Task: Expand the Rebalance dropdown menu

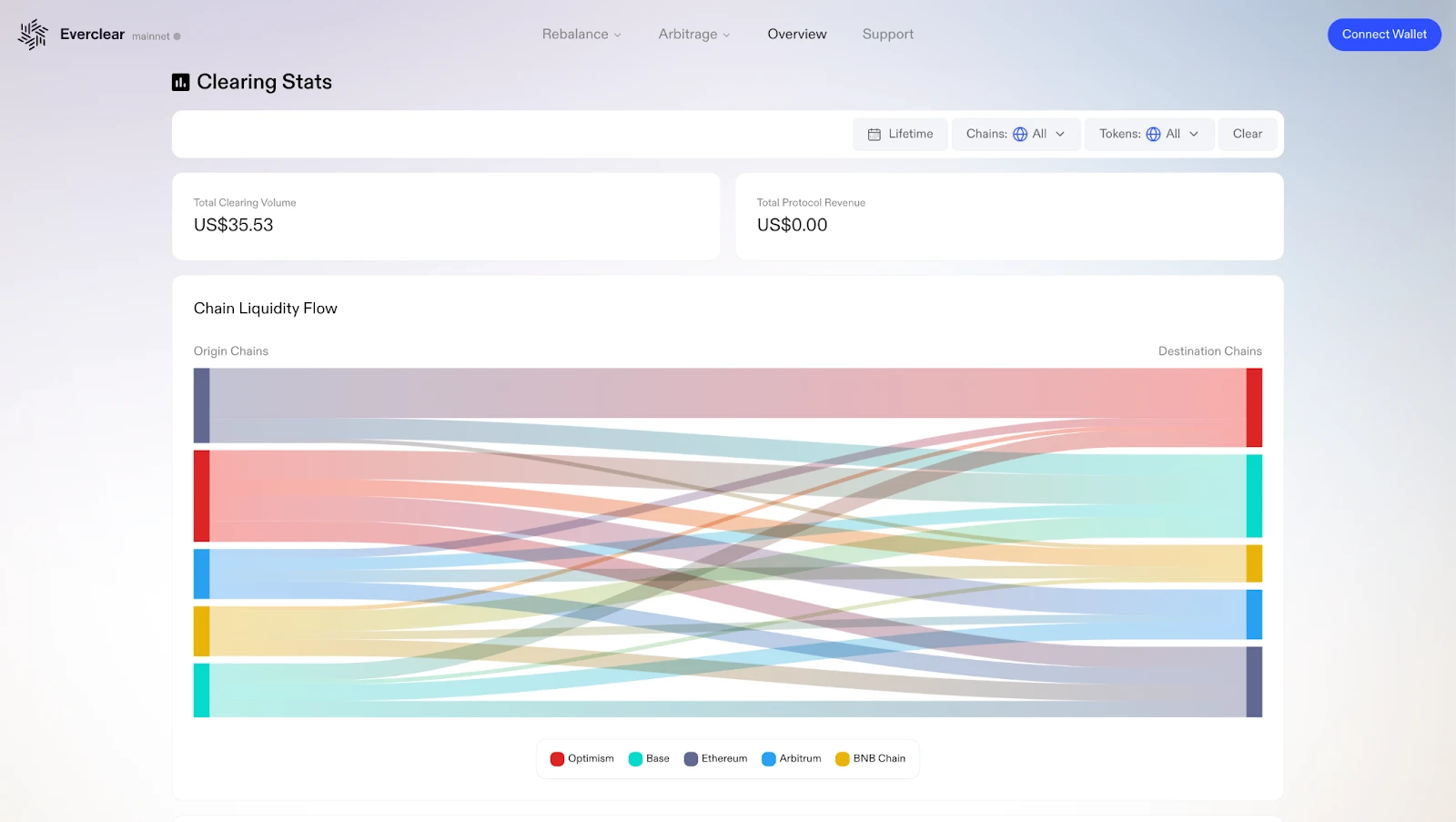Action: (581, 35)
